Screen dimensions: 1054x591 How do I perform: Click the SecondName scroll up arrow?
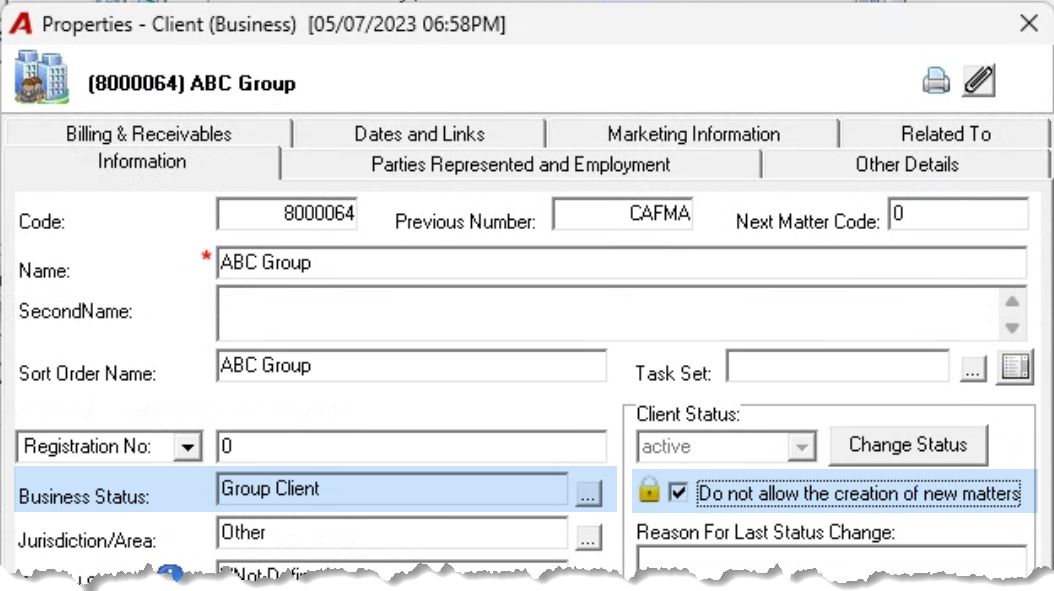tap(1012, 301)
